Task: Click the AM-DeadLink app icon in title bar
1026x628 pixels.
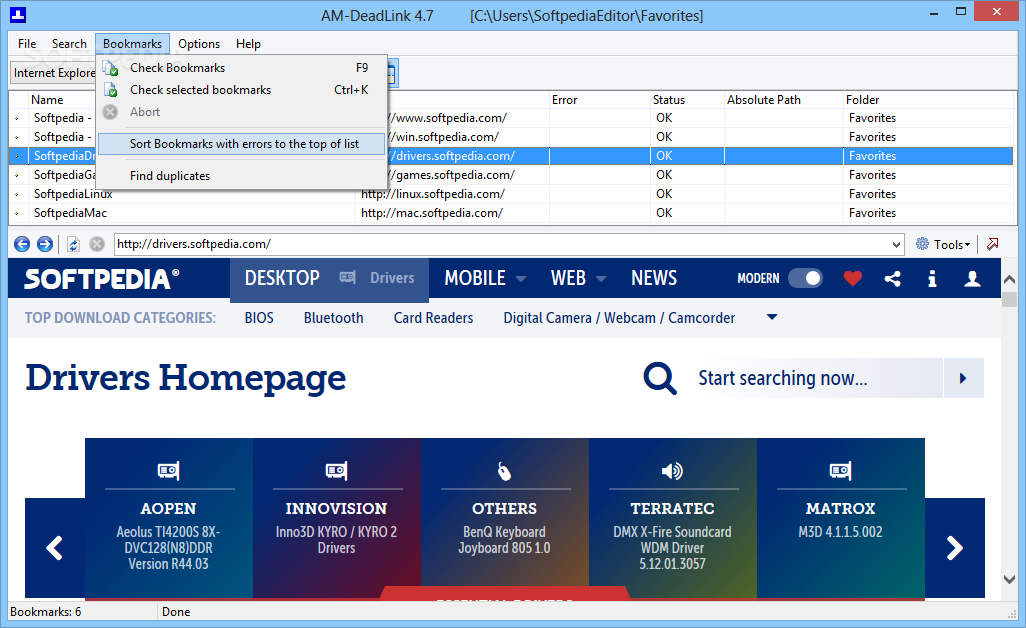Action: pyautogui.click(x=18, y=14)
